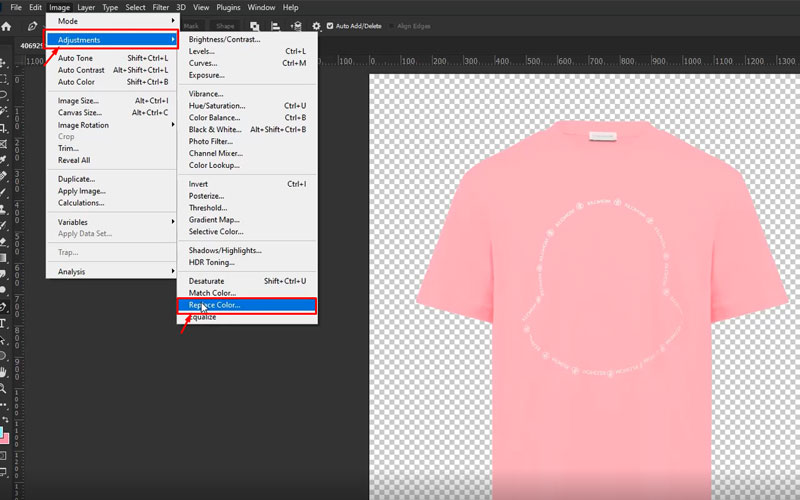Open the Edit toolbar three-dots icon
The height and width of the screenshot is (500, 800).
3,405
